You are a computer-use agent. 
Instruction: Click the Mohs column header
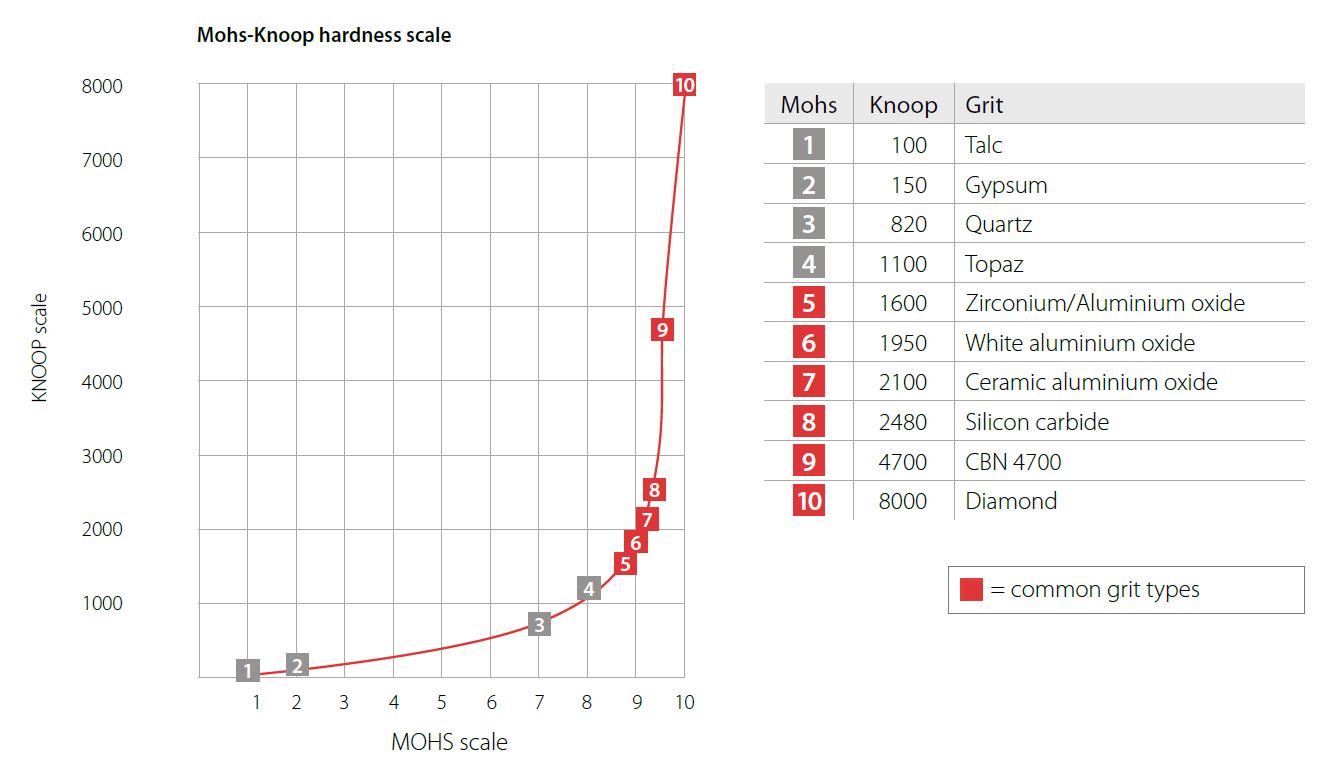point(808,105)
